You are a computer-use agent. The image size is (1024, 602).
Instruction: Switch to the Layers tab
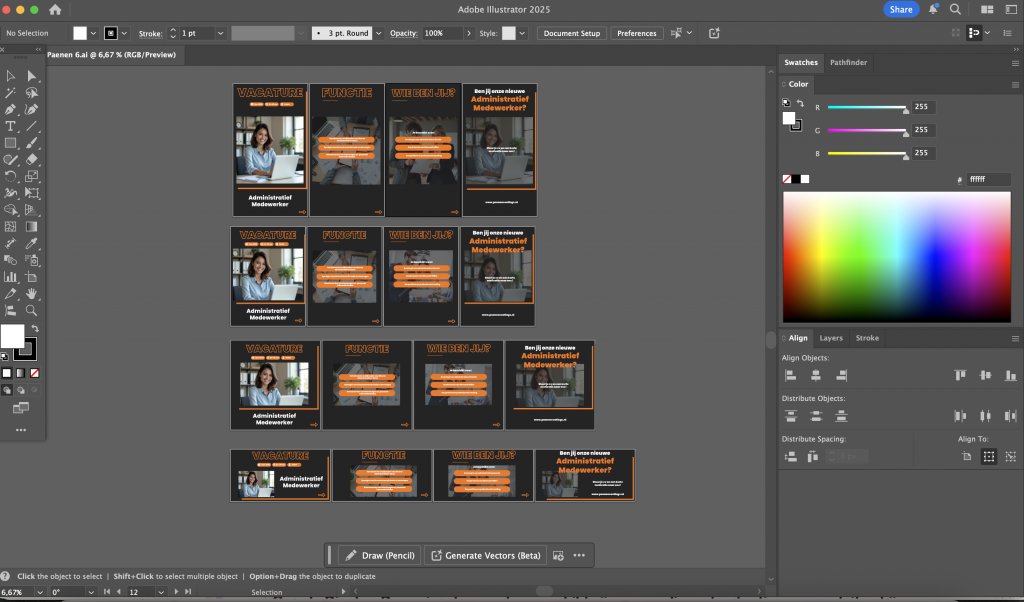(831, 338)
